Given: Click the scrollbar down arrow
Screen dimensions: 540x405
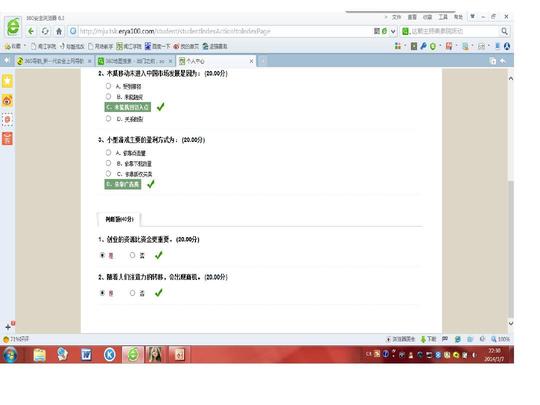Looking at the screenshot, I should click(511, 323).
